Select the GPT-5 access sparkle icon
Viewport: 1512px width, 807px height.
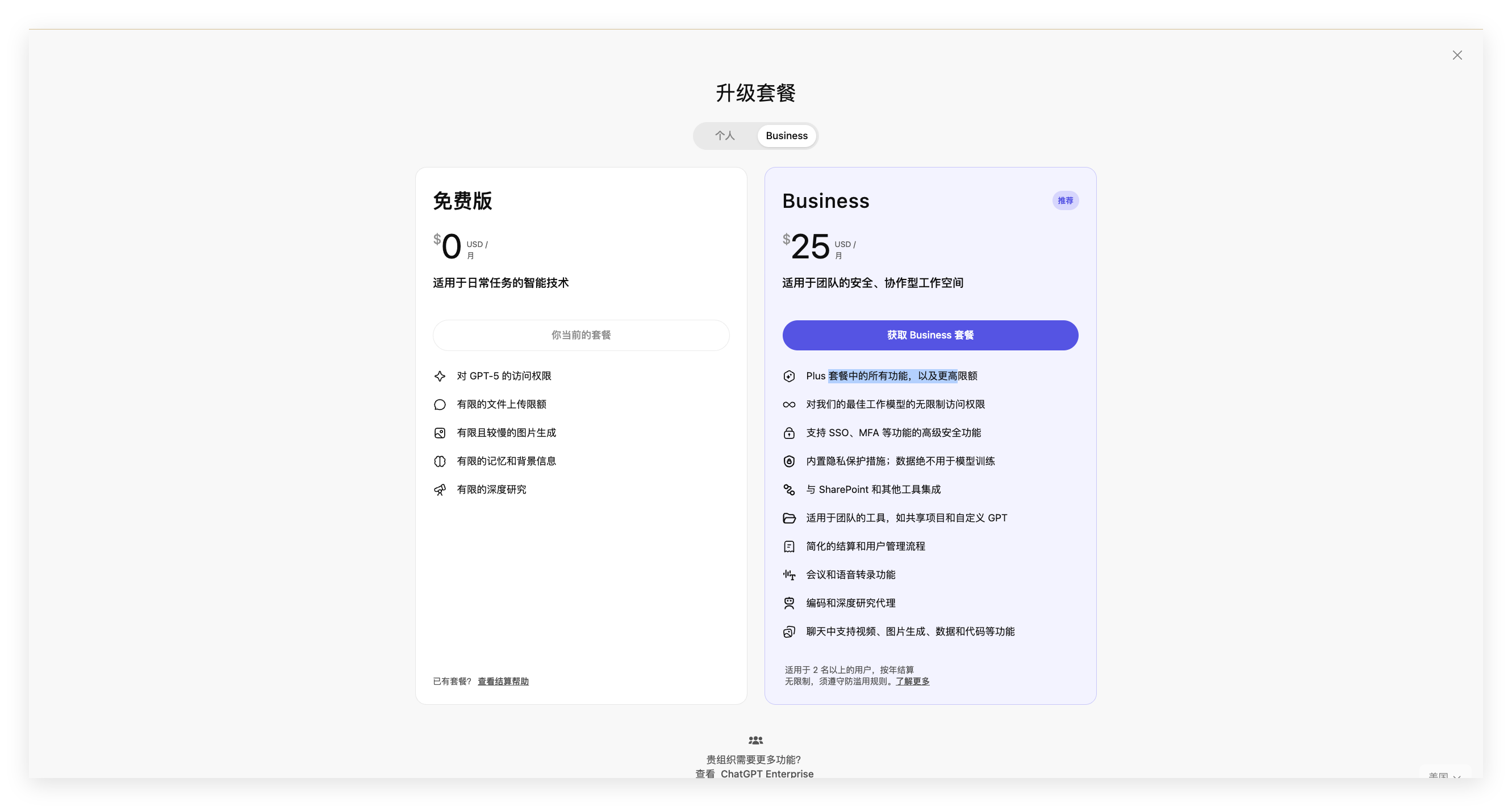click(440, 376)
